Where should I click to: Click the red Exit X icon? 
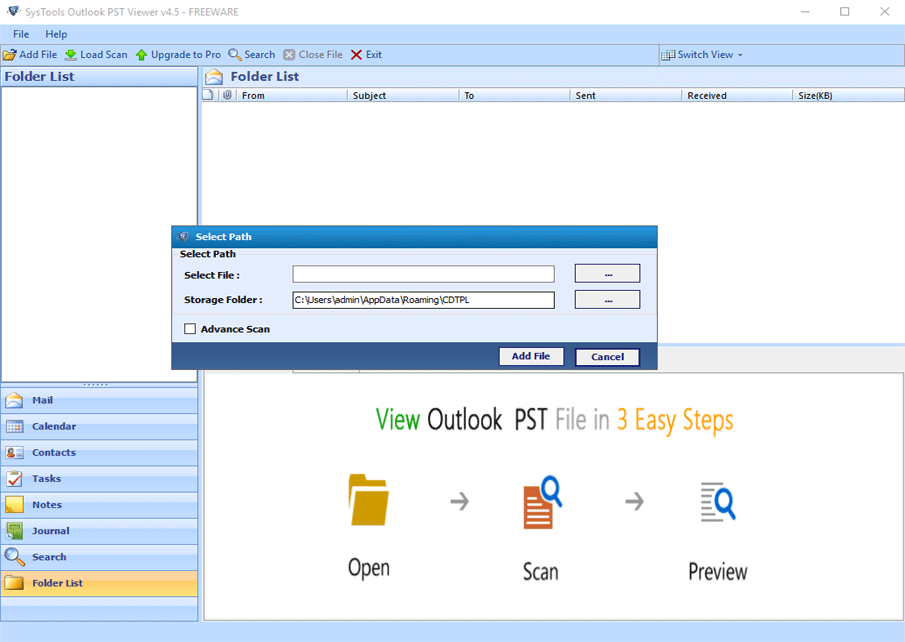pyautogui.click(x=356, y=55)
